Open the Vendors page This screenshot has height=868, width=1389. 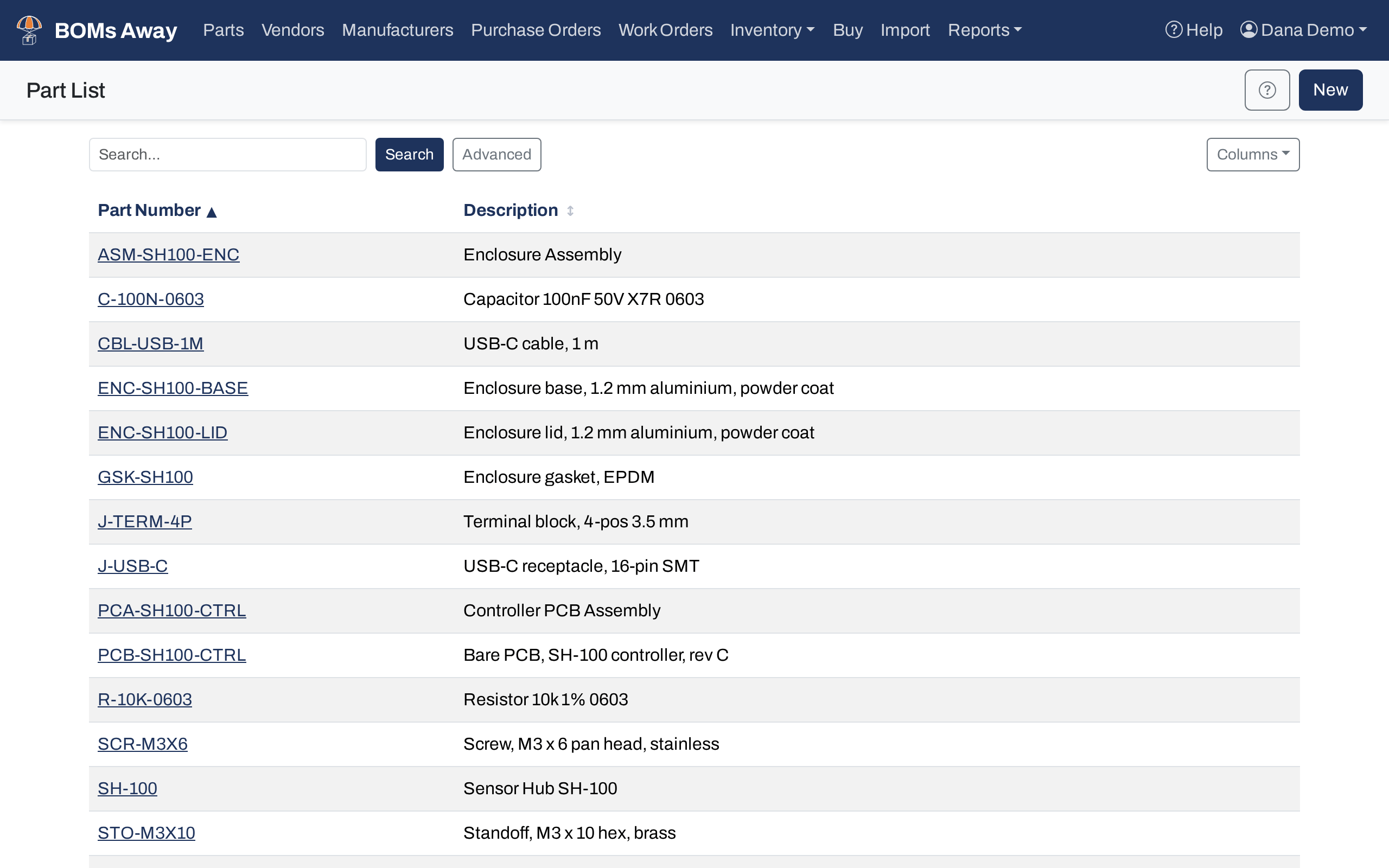[293, 30]
